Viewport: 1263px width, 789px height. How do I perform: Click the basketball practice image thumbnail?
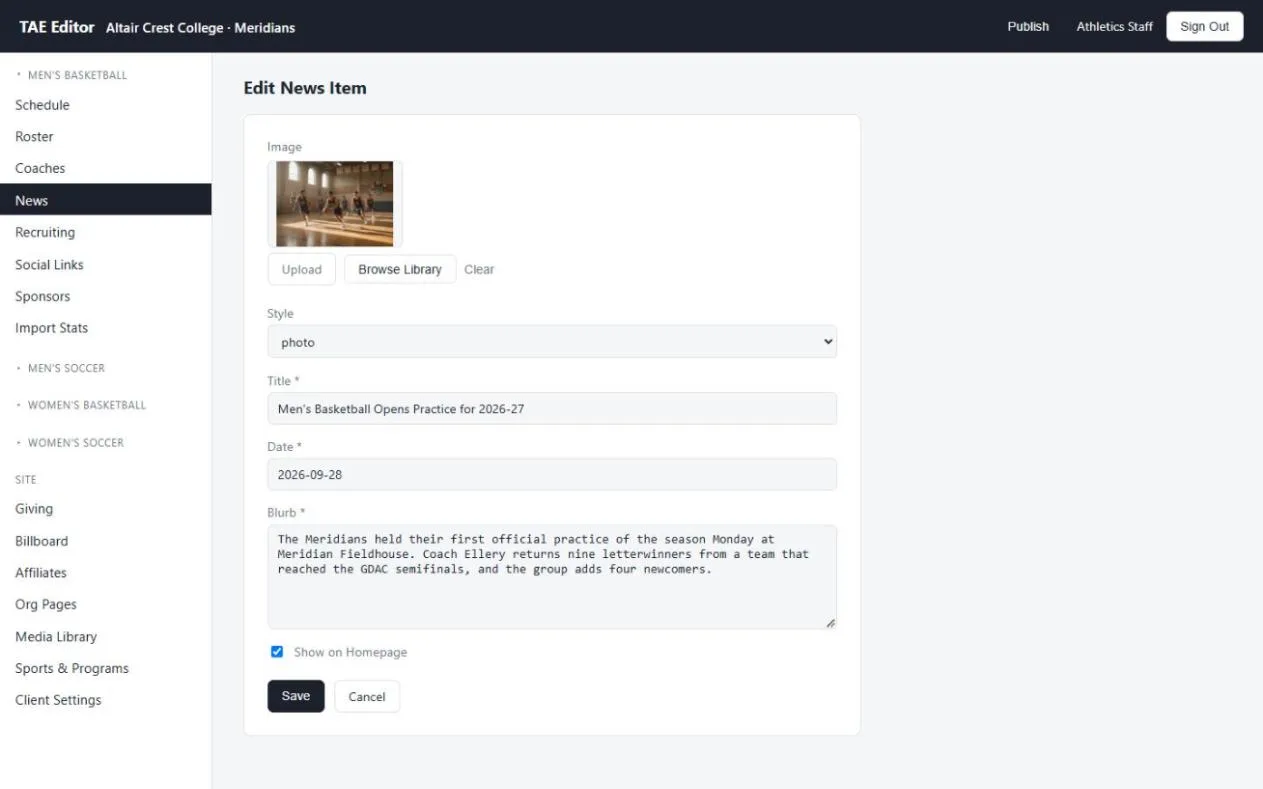[x=335, y=204]
